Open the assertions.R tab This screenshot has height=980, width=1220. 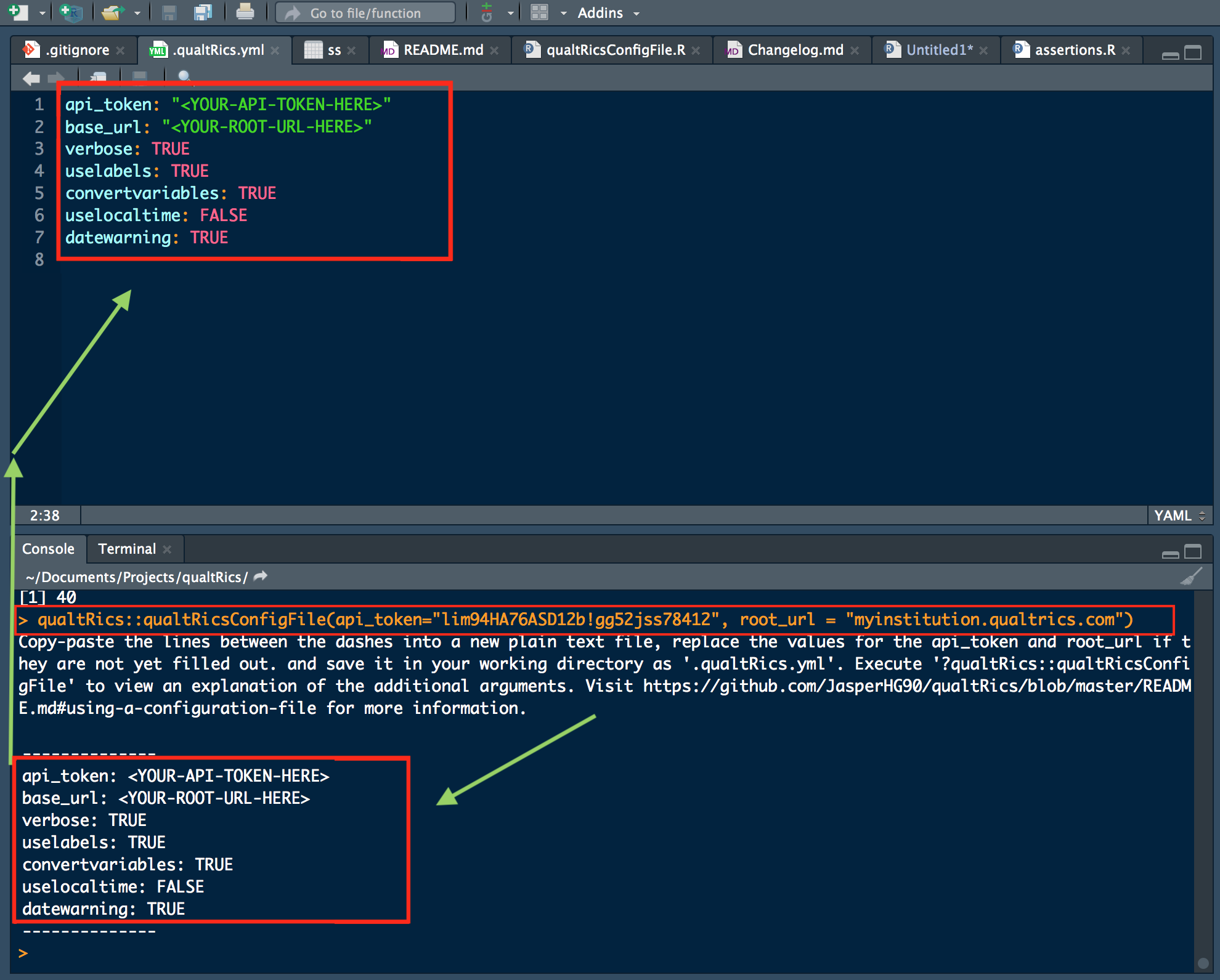[1074, 51]
